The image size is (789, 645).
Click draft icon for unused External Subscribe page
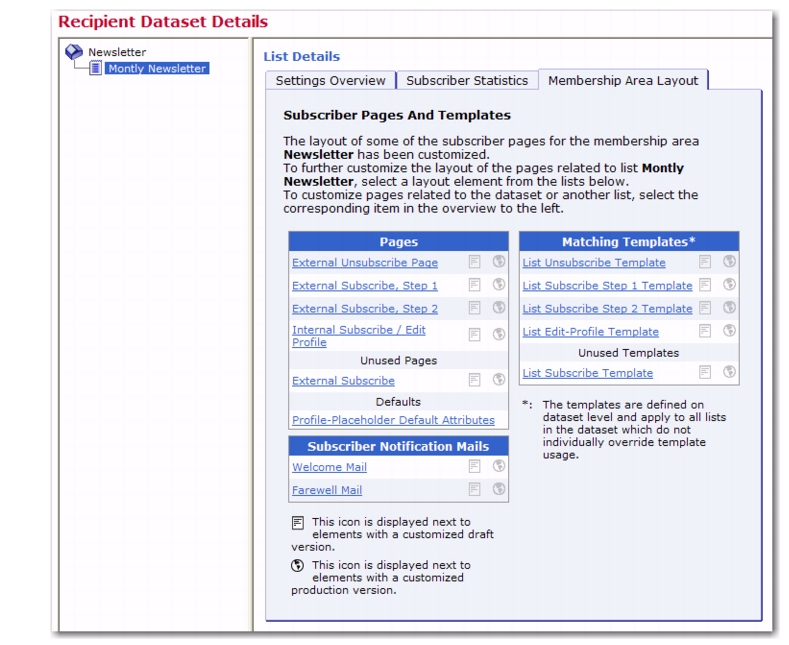point(475,380)
